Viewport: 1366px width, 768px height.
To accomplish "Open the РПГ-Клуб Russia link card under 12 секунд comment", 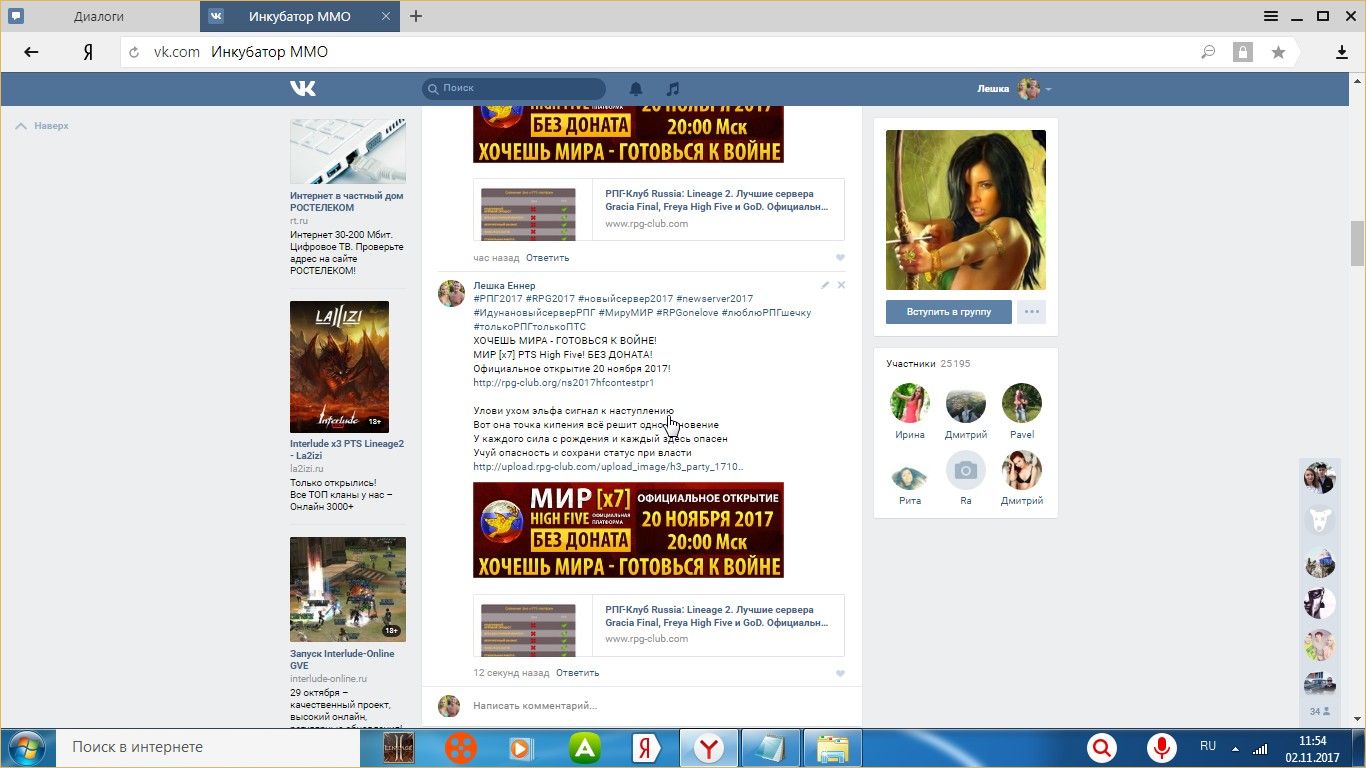I will tap(659, 625).
